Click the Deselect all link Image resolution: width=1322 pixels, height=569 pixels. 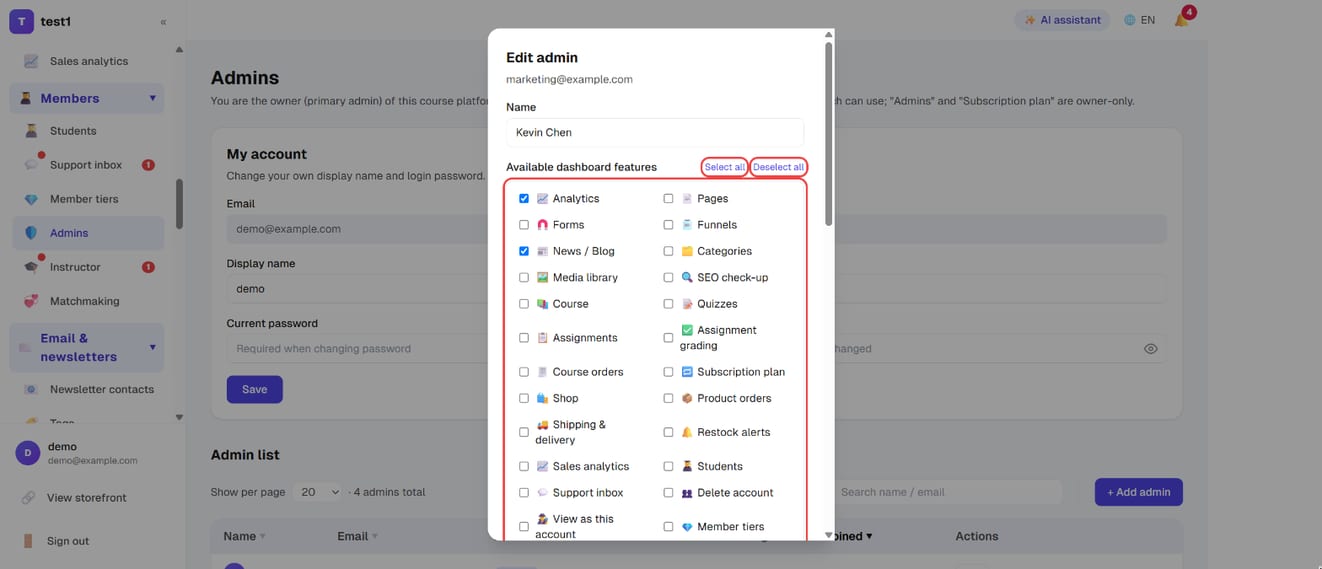tap(778, 167)
